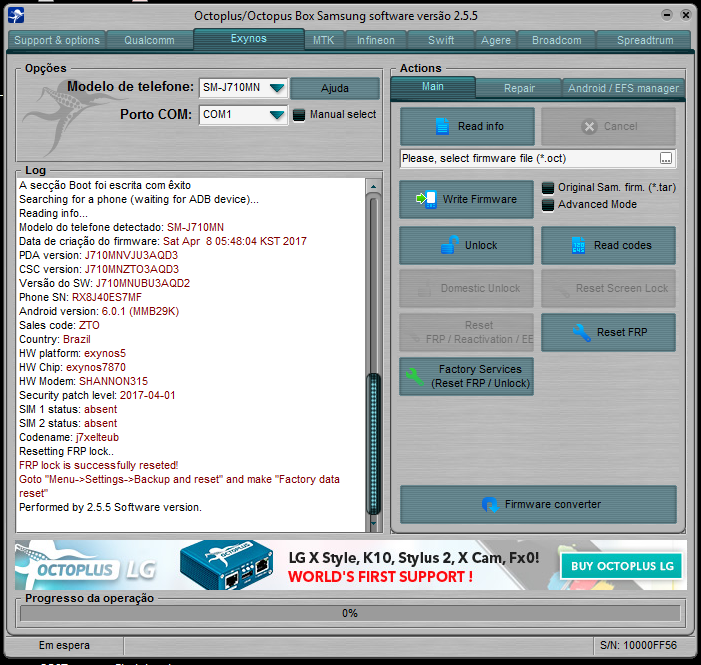This screenshot has height=665, width=701.
Task: Click the blue Unlock padlock icon
Action: (449, 245)
